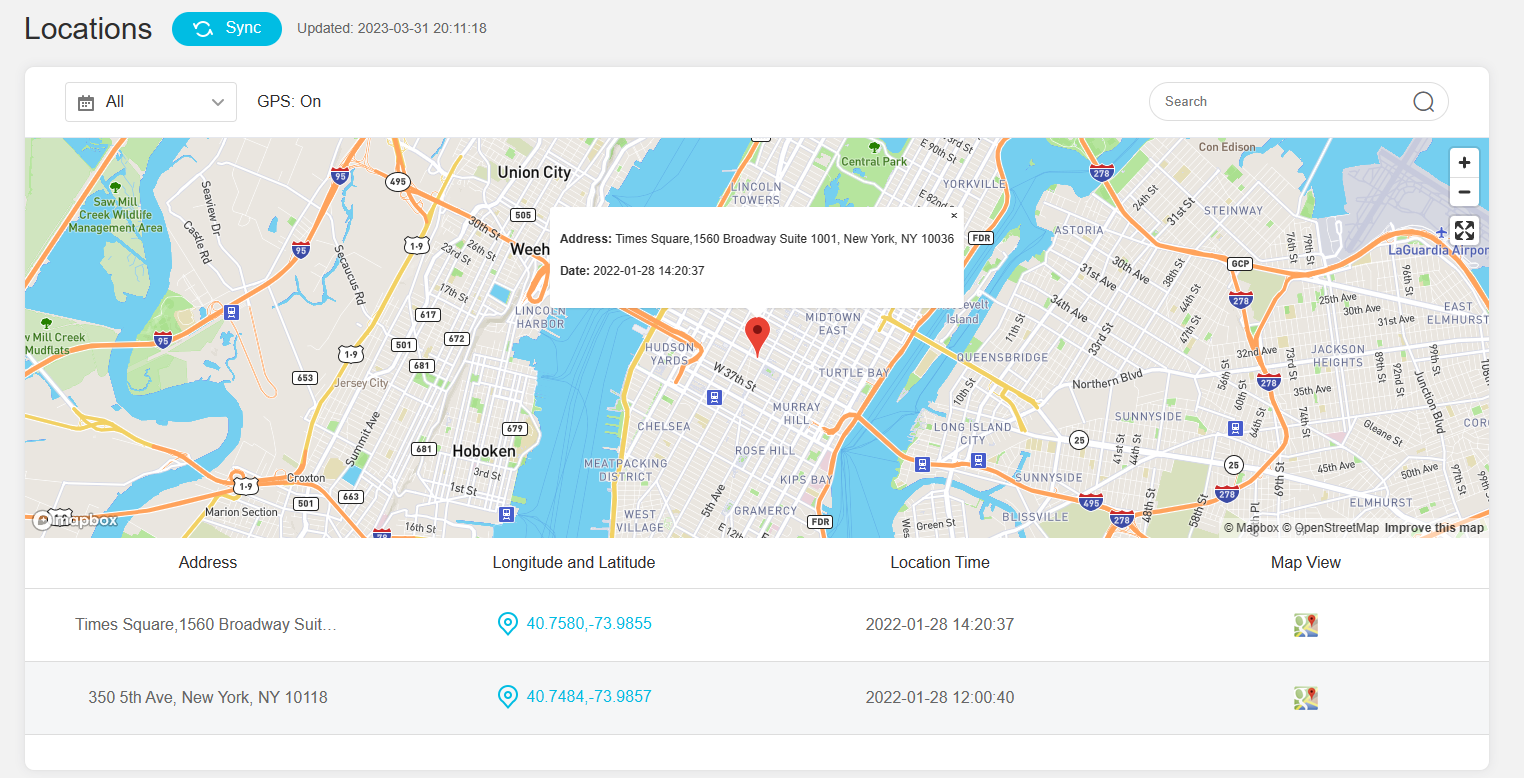Click the Queensbridge map label
1524x778 pixels.
tap(1002, 357)
